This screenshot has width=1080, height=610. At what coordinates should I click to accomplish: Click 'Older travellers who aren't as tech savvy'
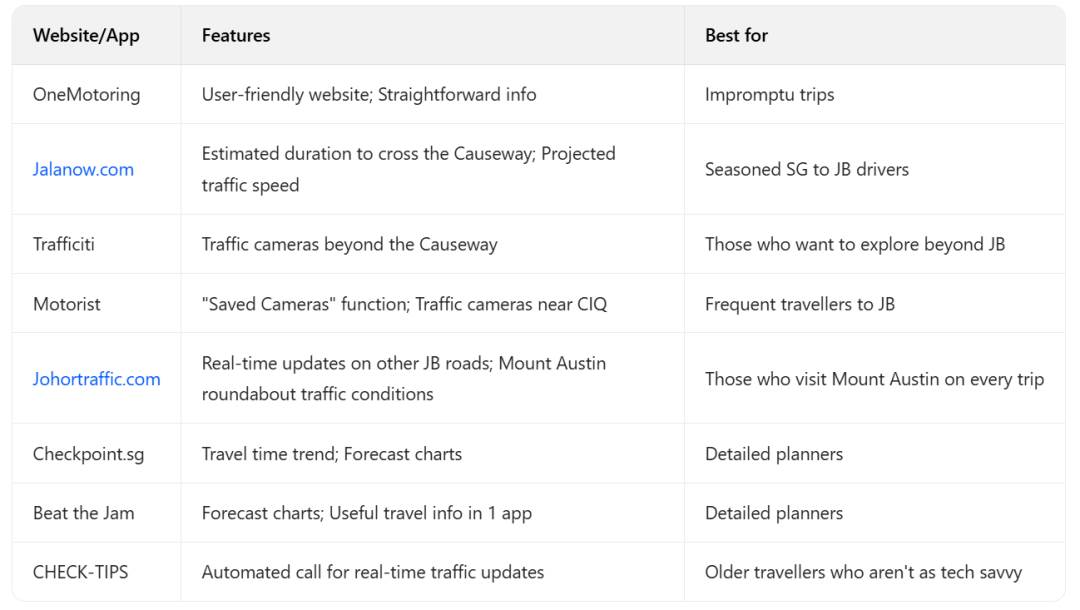863,573
